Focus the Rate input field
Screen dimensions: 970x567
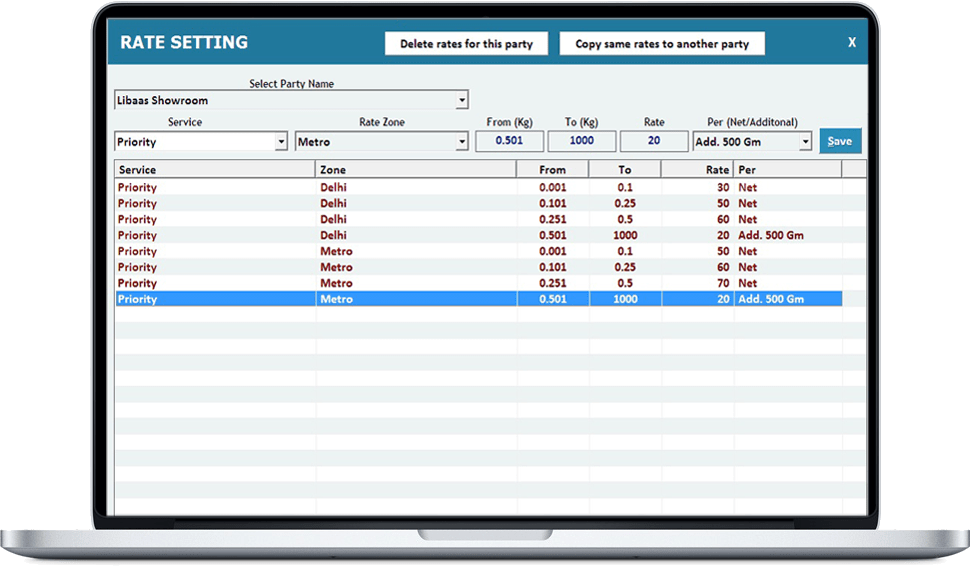click(x=654, y=141)
